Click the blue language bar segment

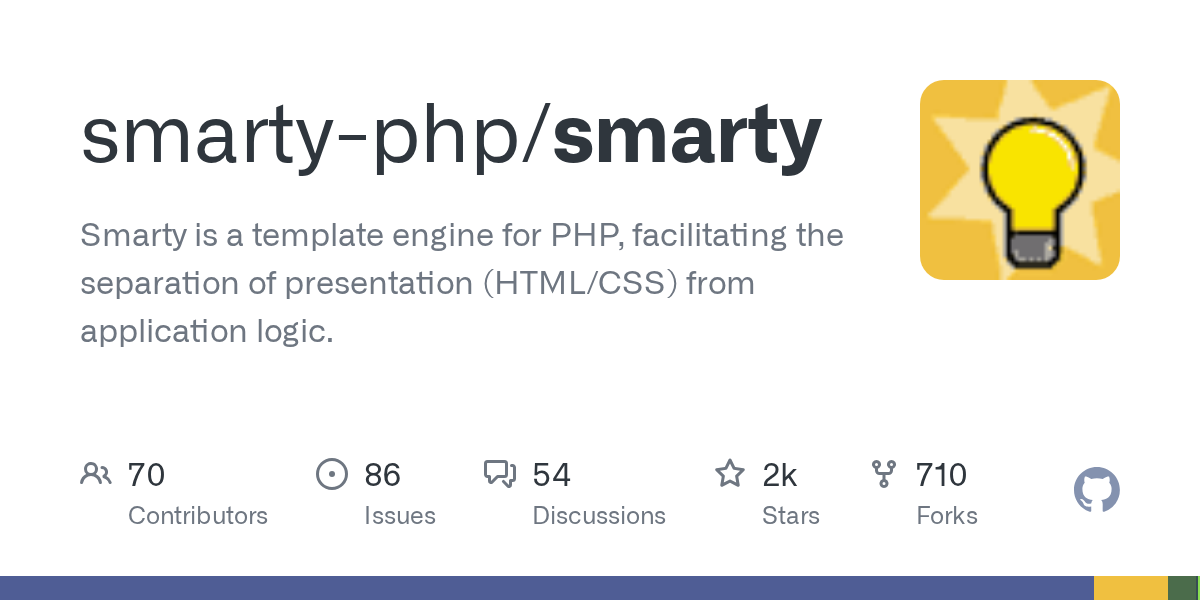point(546,588)
